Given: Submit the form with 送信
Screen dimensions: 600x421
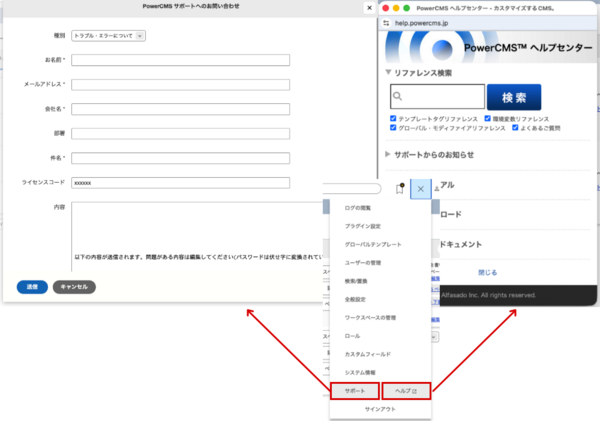Looking at the screenshot, I should click(32, 287).
